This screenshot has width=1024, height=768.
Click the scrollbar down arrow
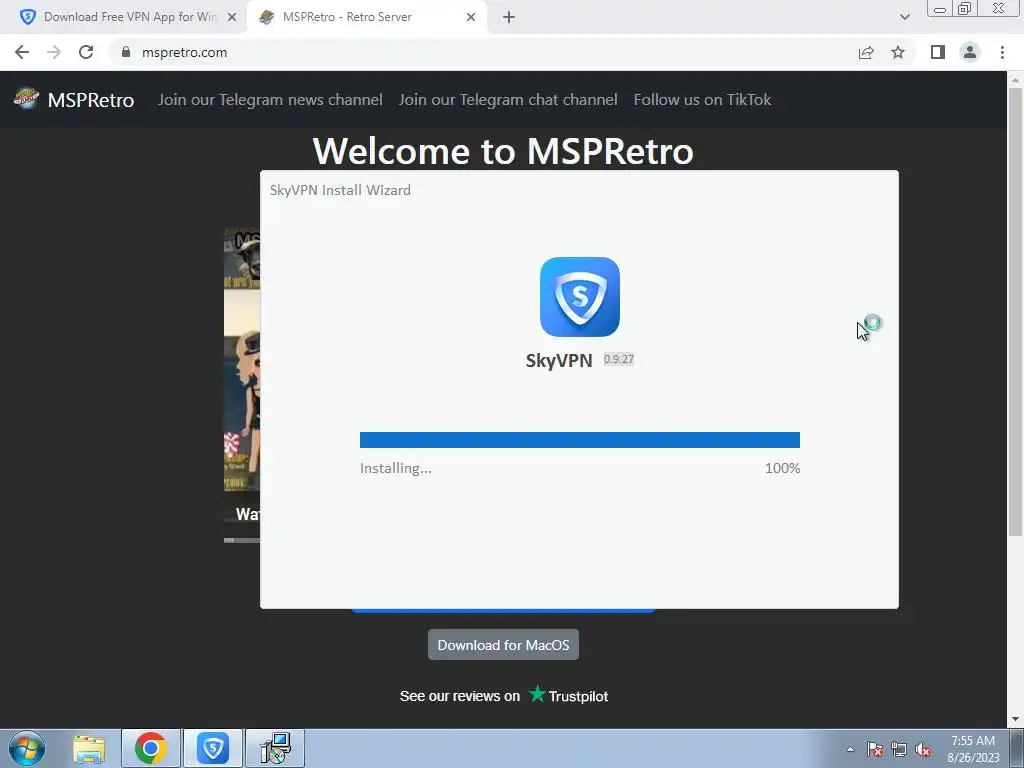pyautogui.click(x=1015, y=719)
